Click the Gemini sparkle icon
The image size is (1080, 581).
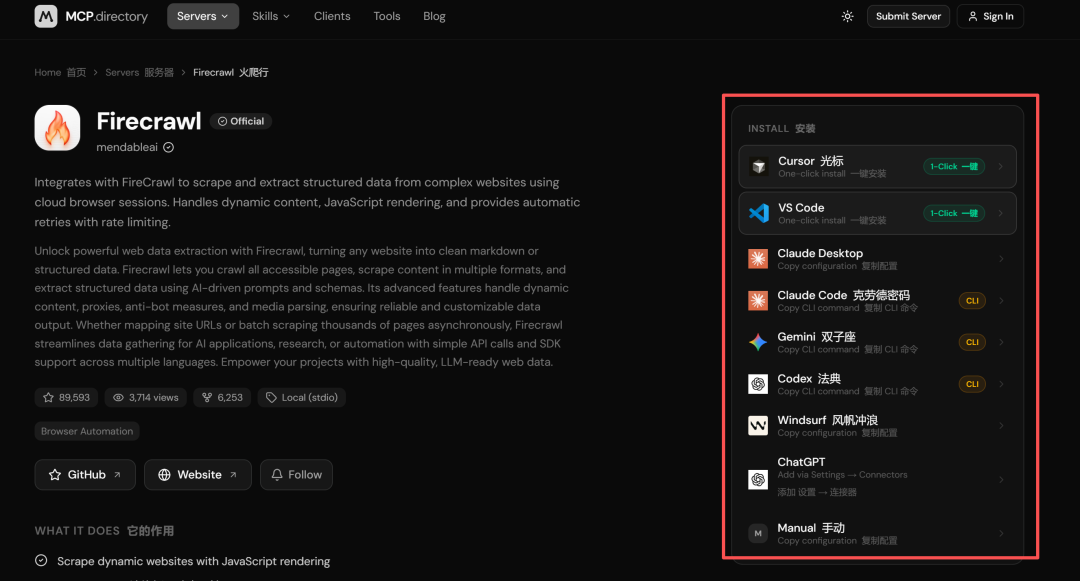pos(758,342)
